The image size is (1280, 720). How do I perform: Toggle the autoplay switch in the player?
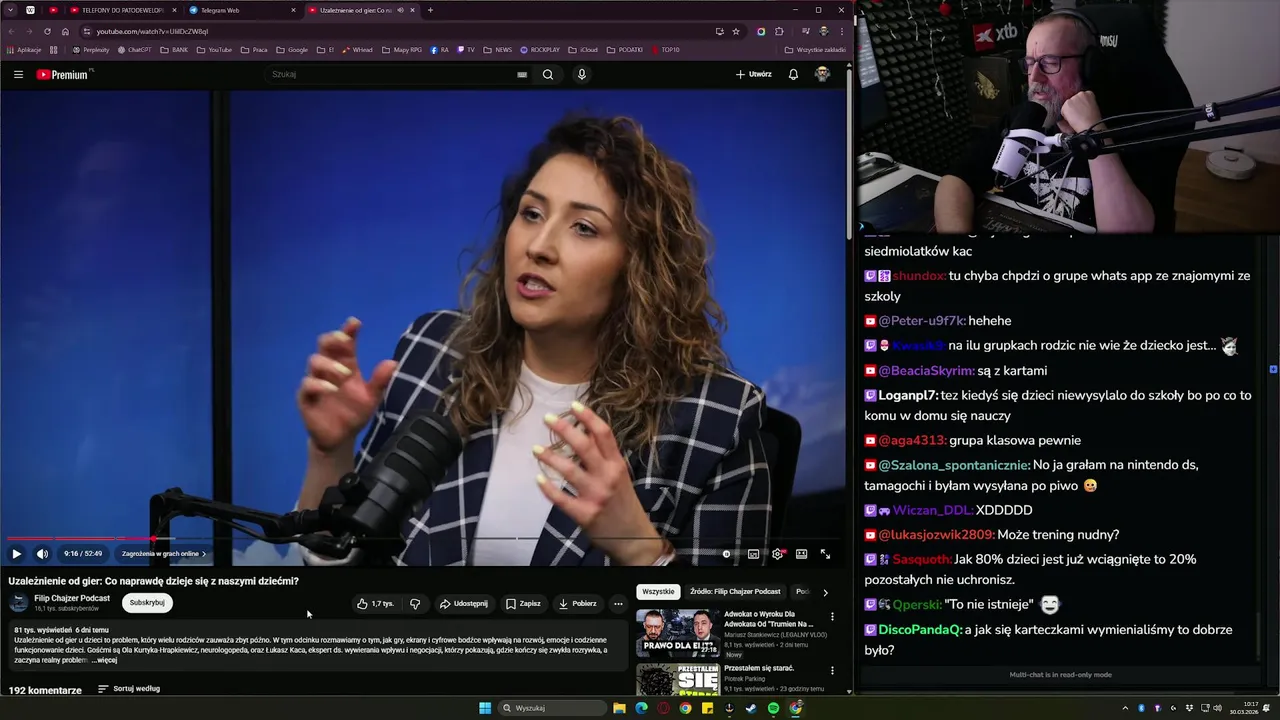tap(727, 553)
